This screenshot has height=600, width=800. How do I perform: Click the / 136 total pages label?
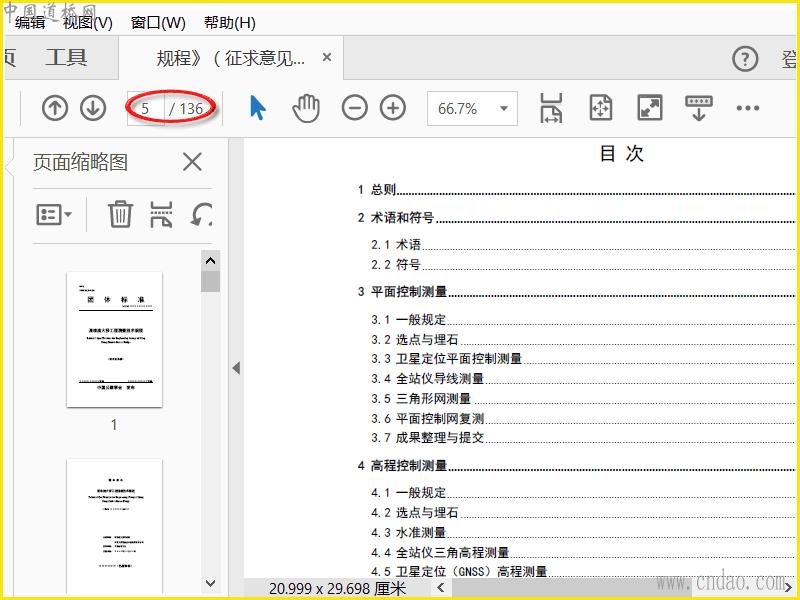pos(186,109)
